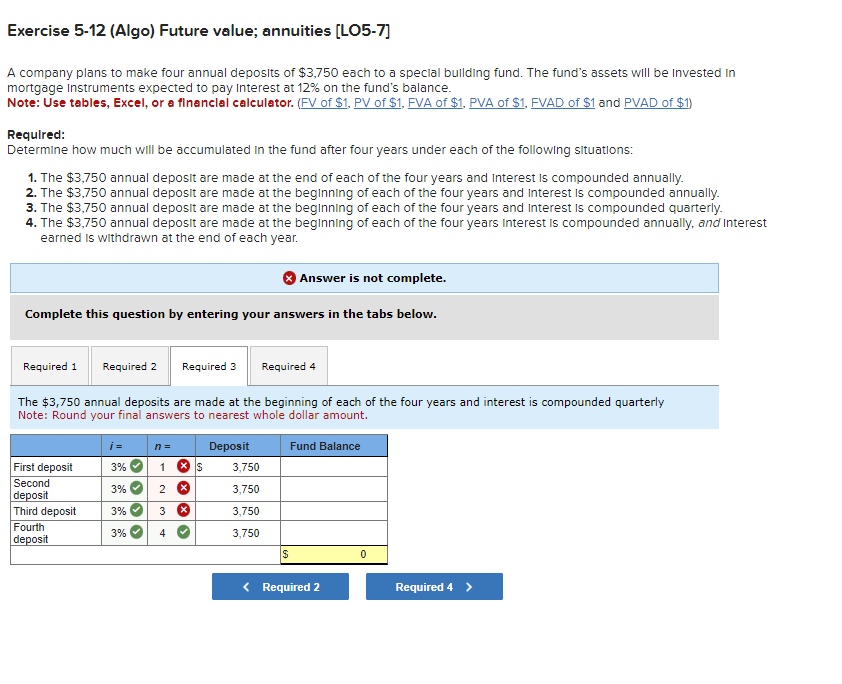Screen dimensions: 842x684
Task: Click the red X icon beside n value 1
Action: click(181, 466)
